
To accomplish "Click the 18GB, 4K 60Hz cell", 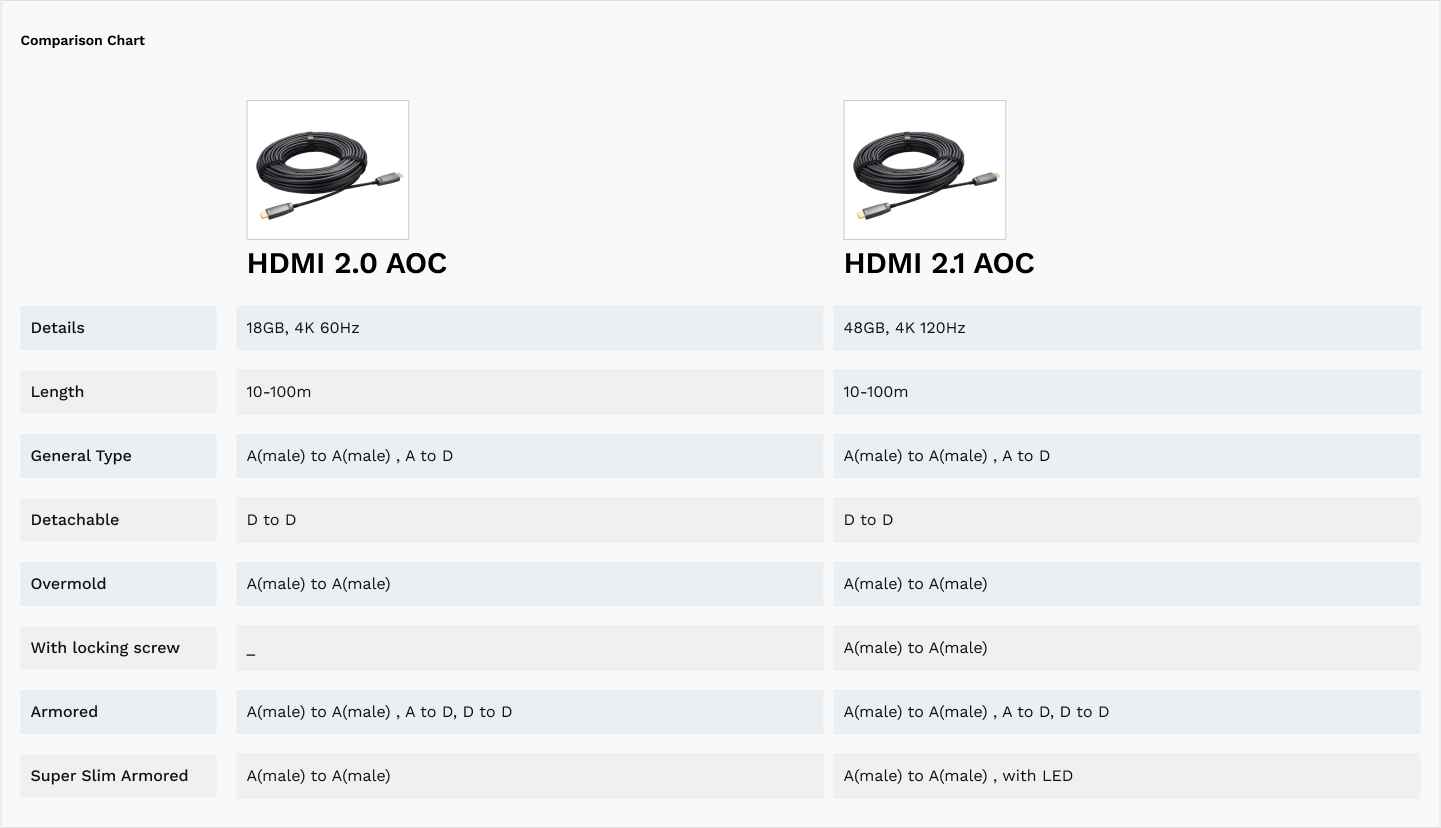I will [x=303, y=328].
